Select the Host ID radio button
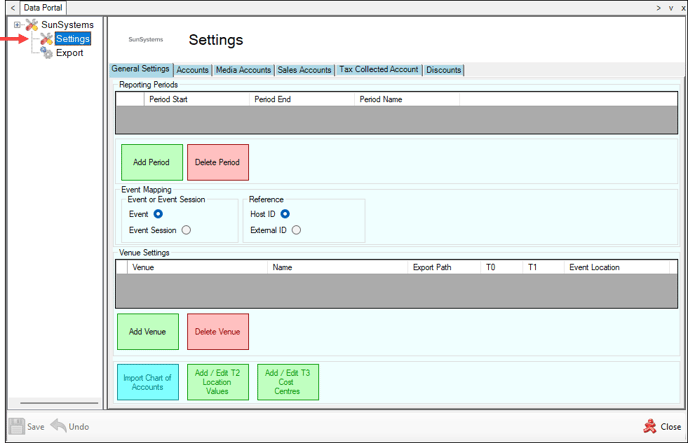Screen dimensions: 688x443 (x=285, y=214)
